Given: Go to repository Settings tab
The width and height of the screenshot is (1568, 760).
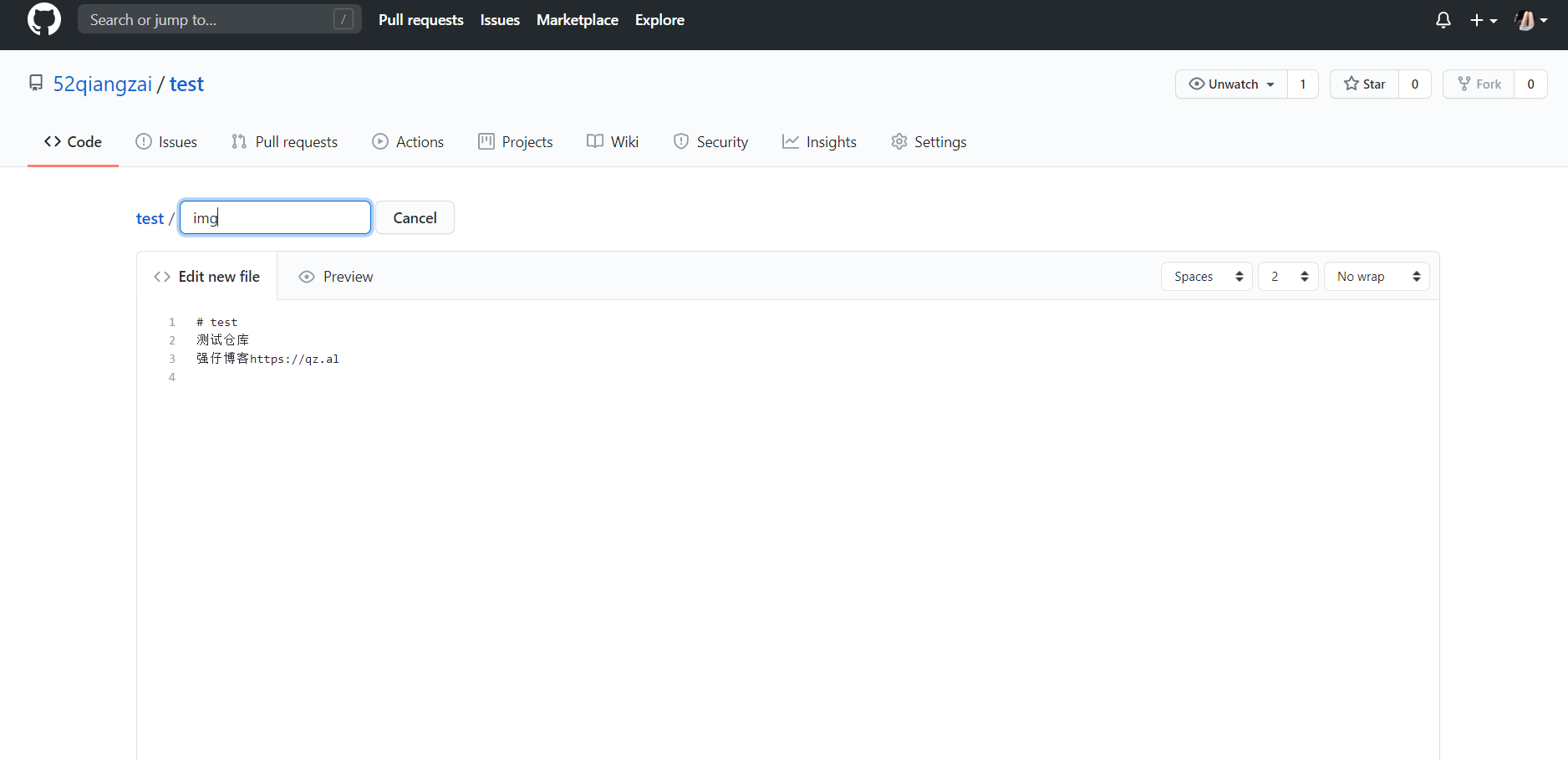Looking at the screenshot, I should point(929,142).
